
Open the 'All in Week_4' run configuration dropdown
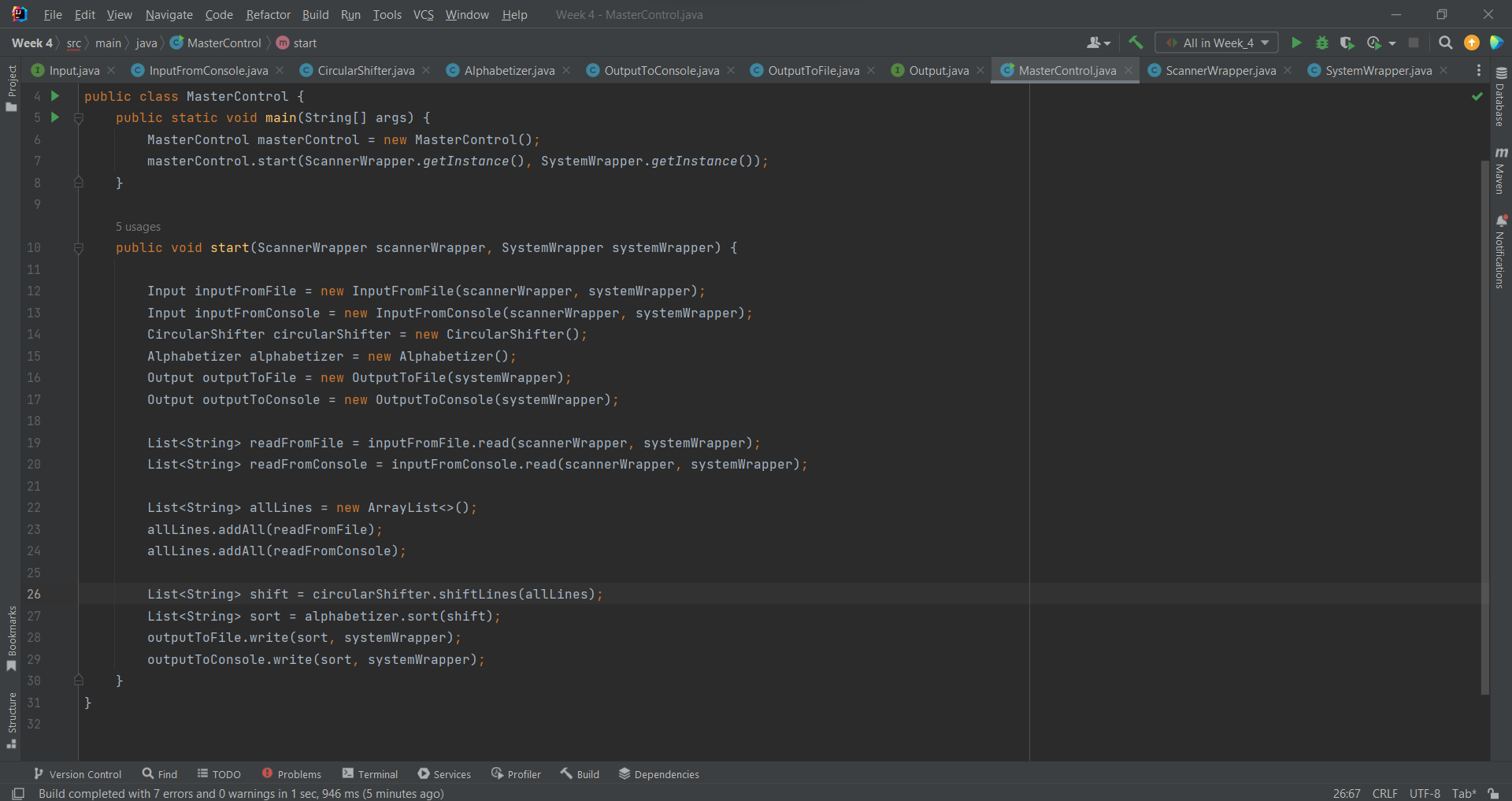pos(1217,43)
